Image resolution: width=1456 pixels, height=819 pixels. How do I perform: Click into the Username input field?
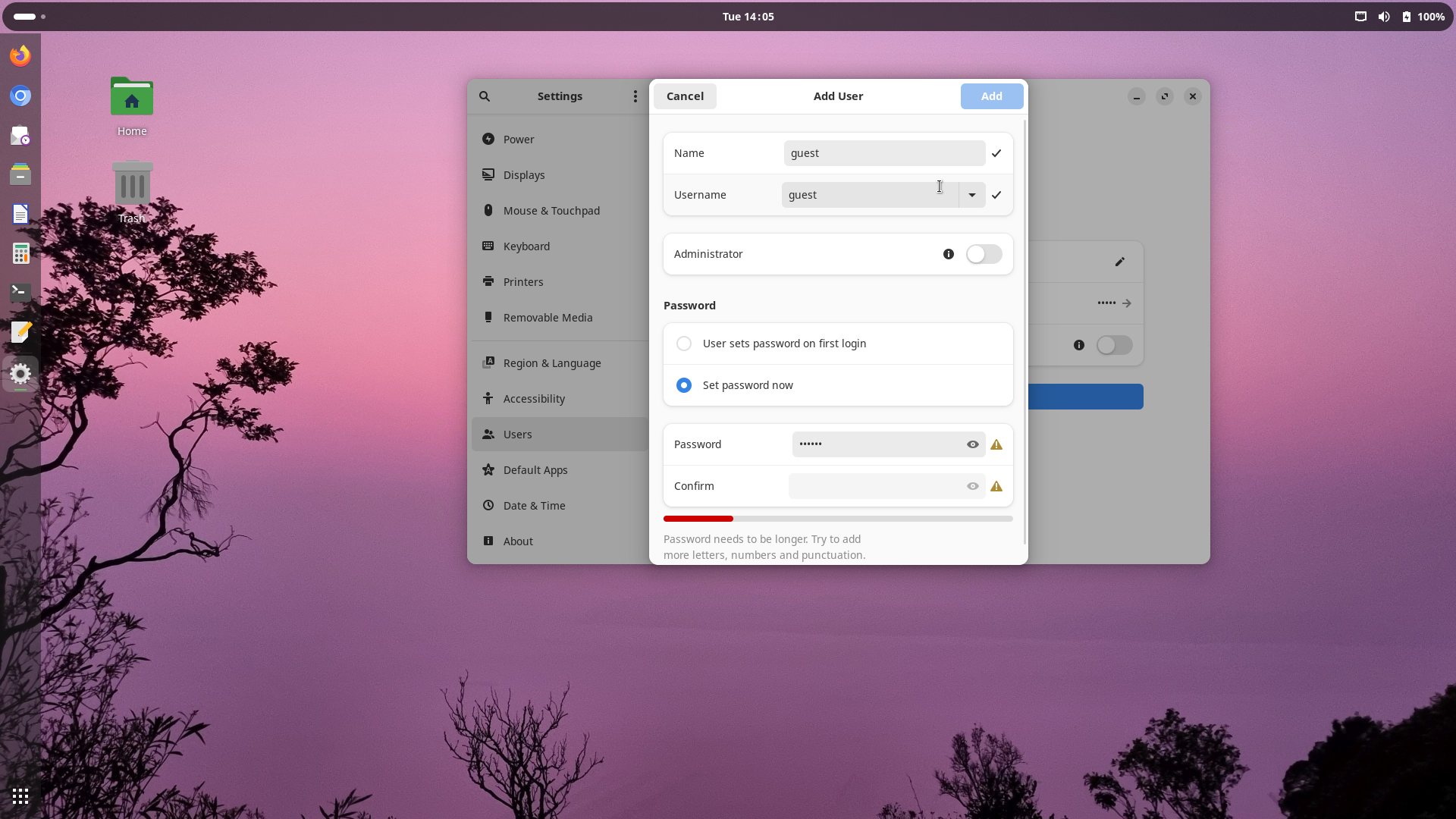point(870,195)
